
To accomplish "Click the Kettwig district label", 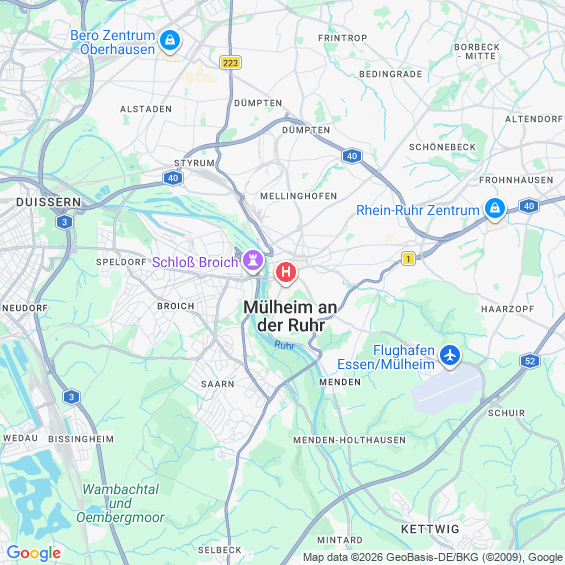I will coord(430,529).
